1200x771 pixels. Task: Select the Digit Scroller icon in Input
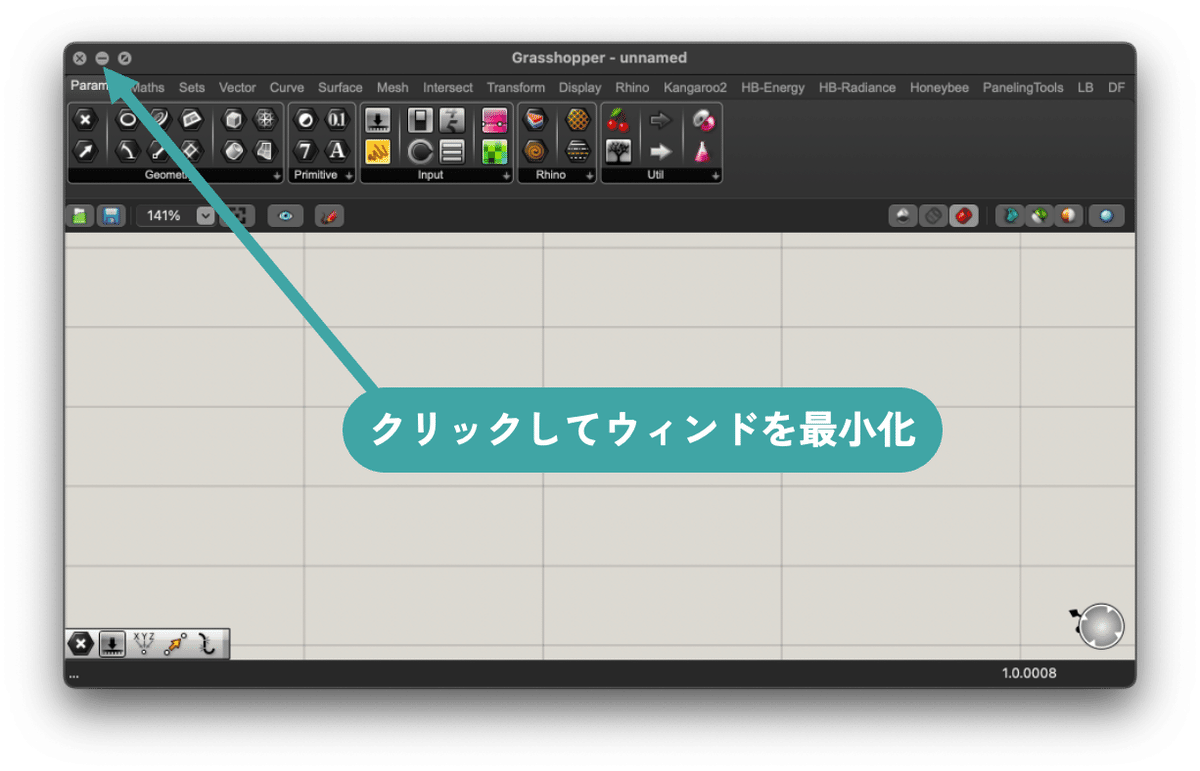[452, 120]
